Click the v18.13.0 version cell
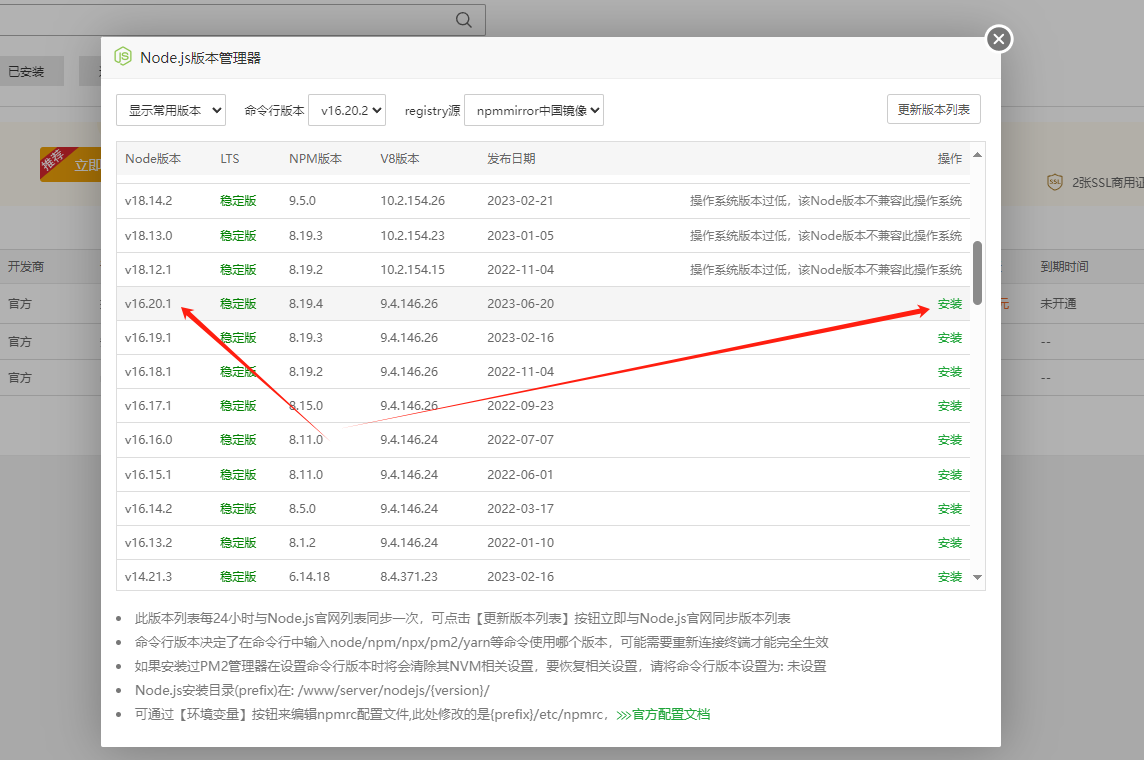 (x=148, y=236)
